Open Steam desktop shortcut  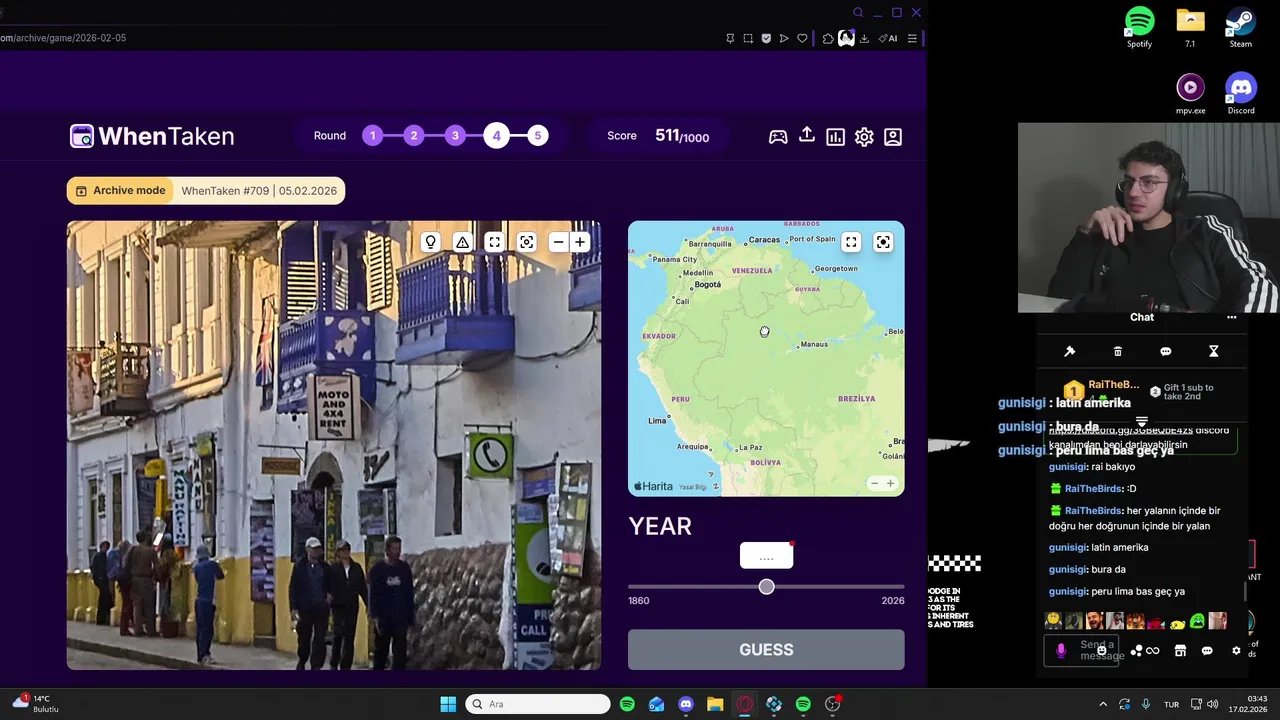click(1241, 27)
